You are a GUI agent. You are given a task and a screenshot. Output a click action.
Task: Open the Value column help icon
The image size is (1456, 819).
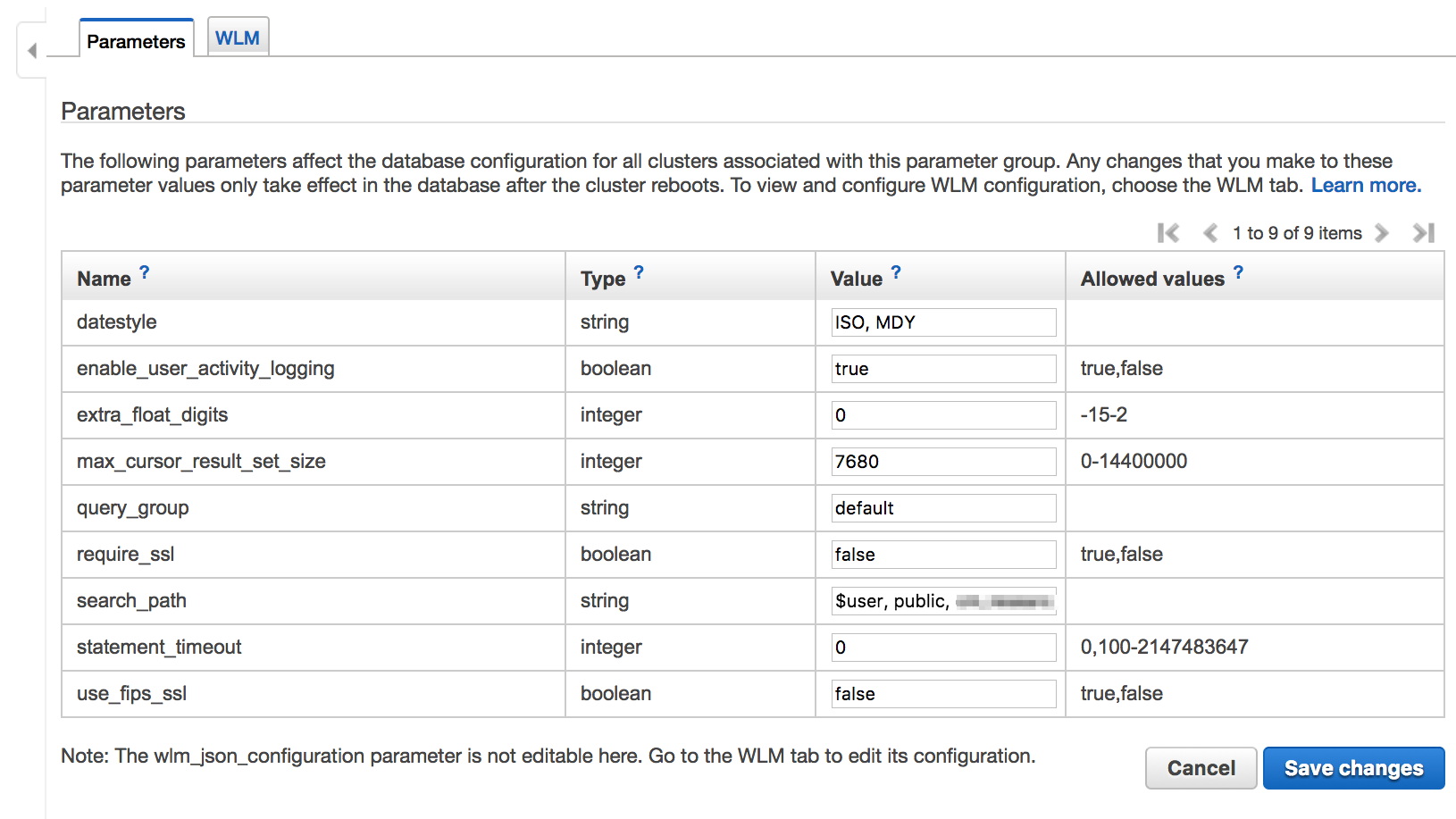pos(896,272)
